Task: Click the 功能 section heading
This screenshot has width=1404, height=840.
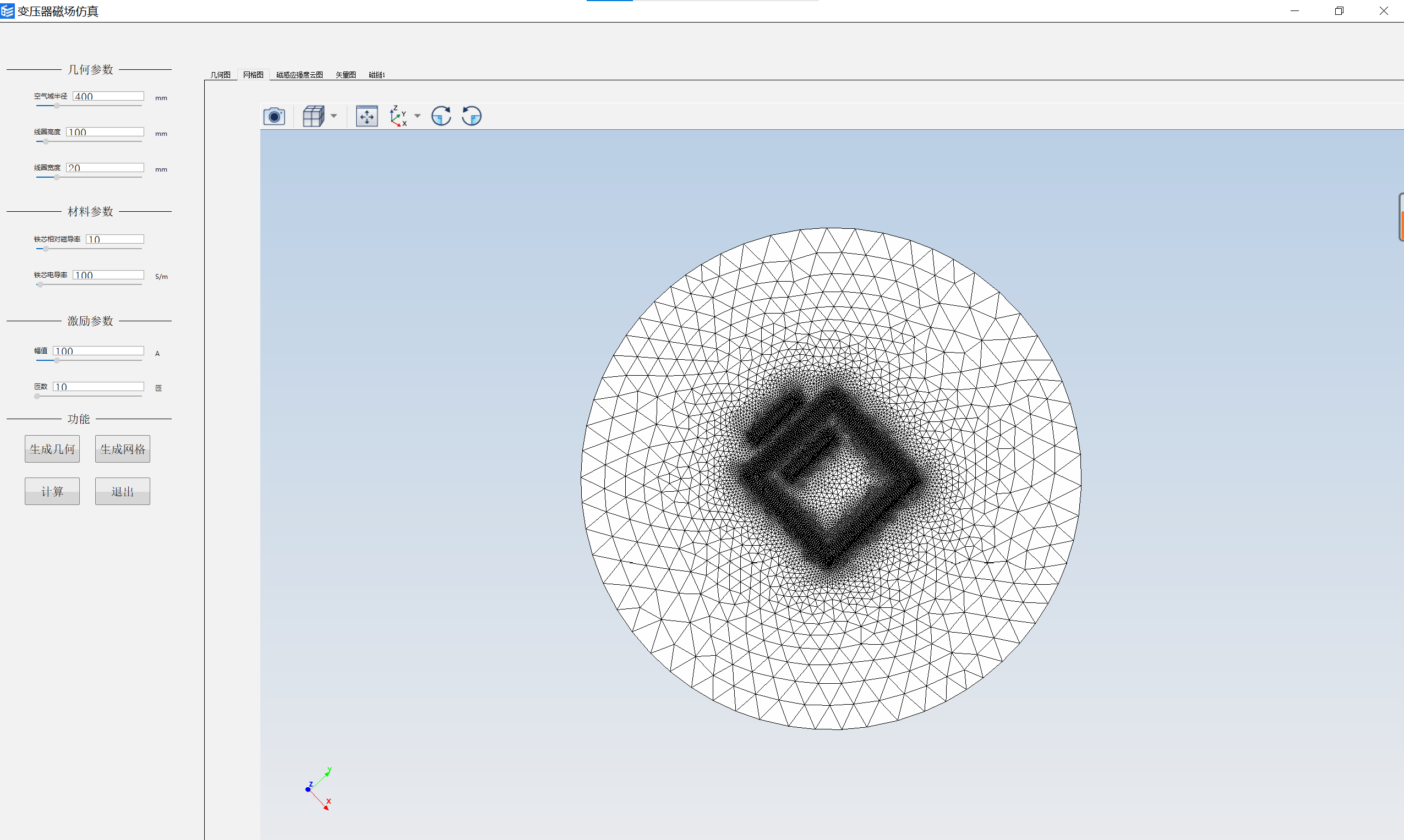Action: click(79, 419)
